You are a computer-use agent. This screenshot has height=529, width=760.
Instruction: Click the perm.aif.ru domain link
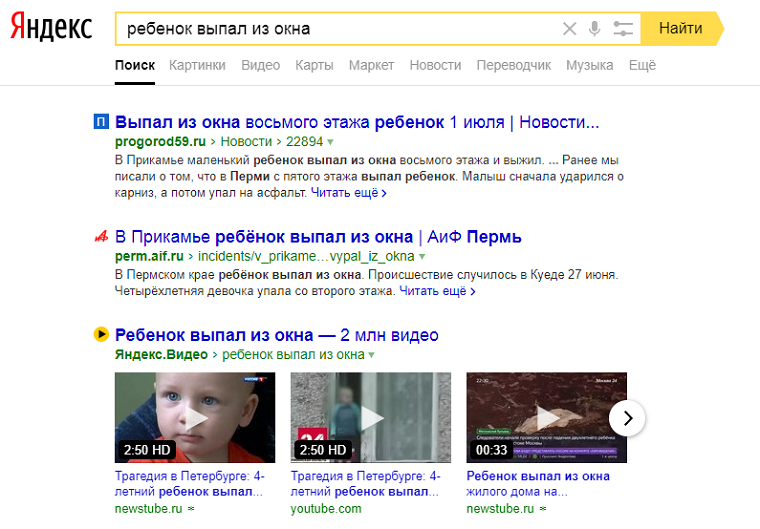point(149,256)
